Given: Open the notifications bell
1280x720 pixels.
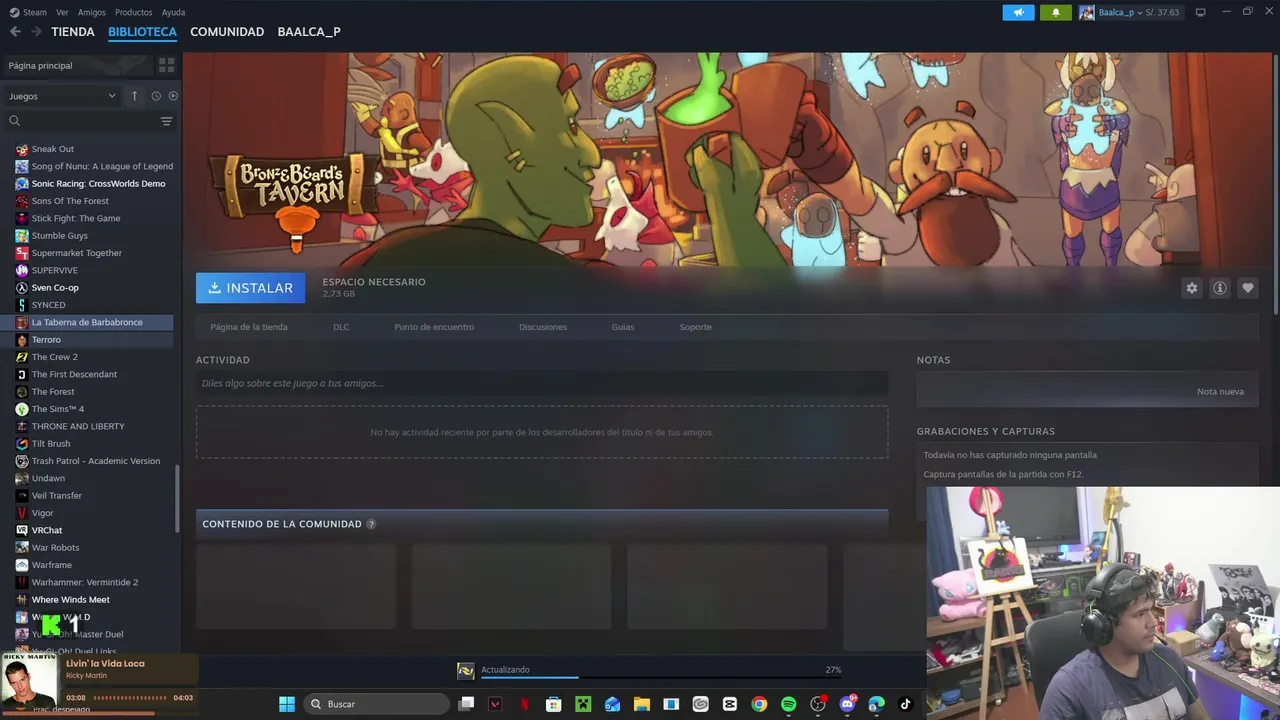Looking at the screenshot, I should pos(1055,12).
